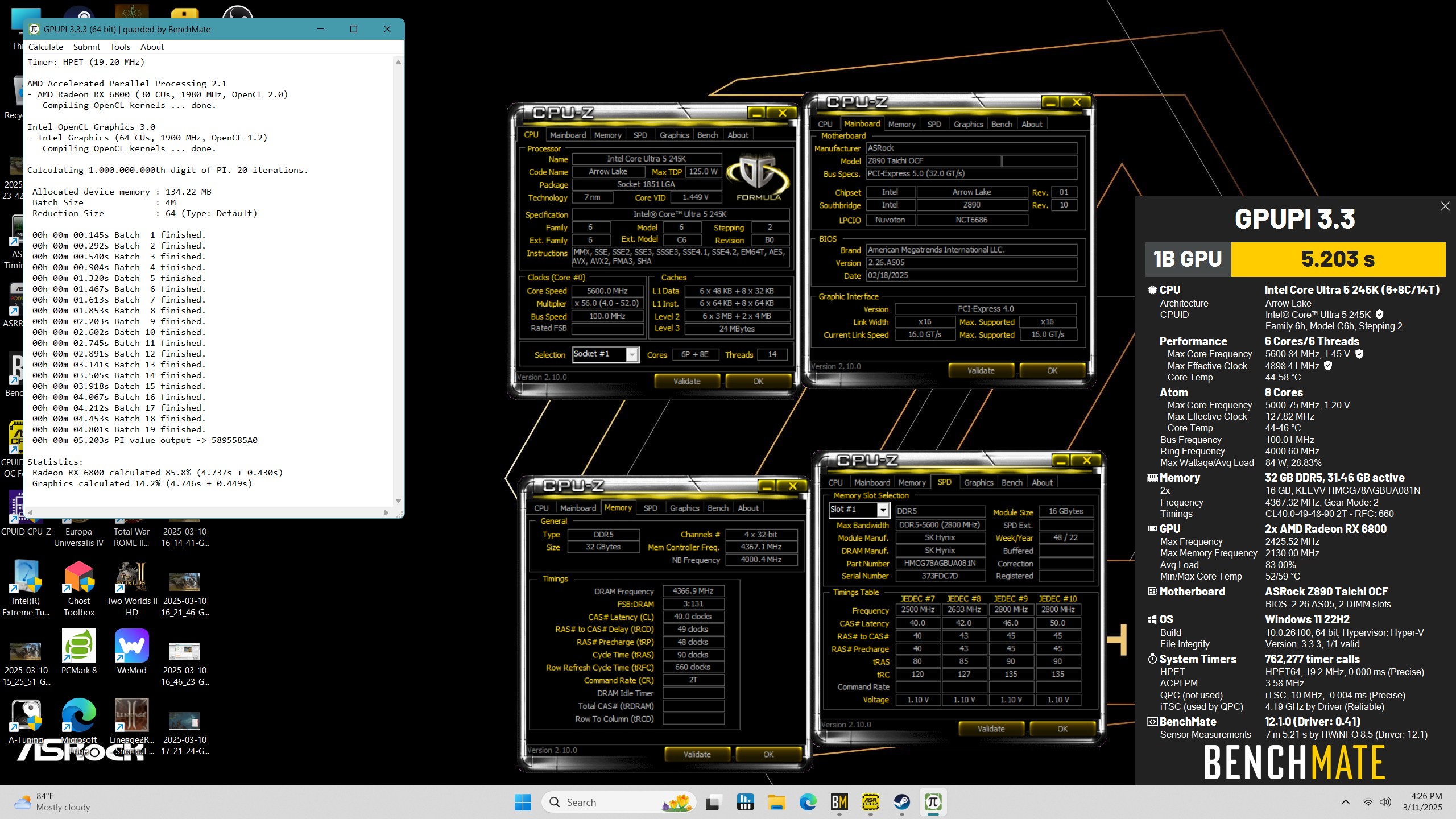Click OK in the CPU-Z SPD window

click(x=1062, y=729)
